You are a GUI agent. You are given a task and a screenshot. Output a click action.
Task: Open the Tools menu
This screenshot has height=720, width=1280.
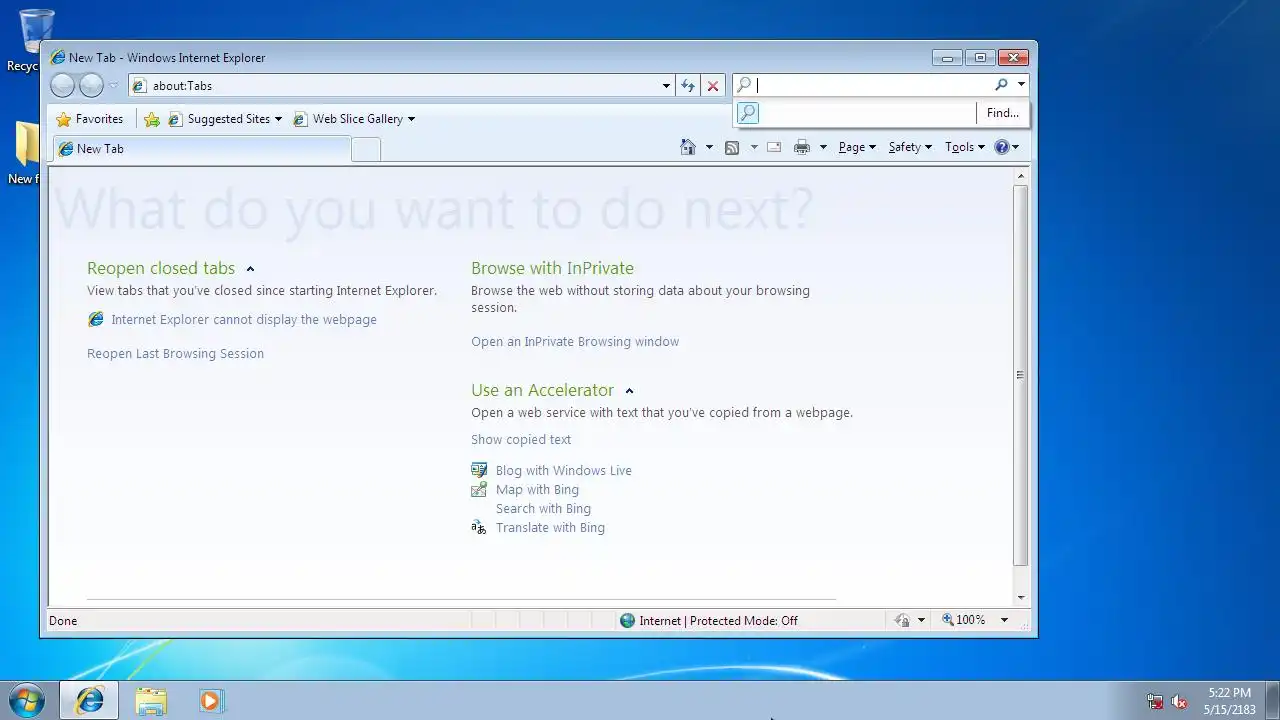tap(965, 147)
